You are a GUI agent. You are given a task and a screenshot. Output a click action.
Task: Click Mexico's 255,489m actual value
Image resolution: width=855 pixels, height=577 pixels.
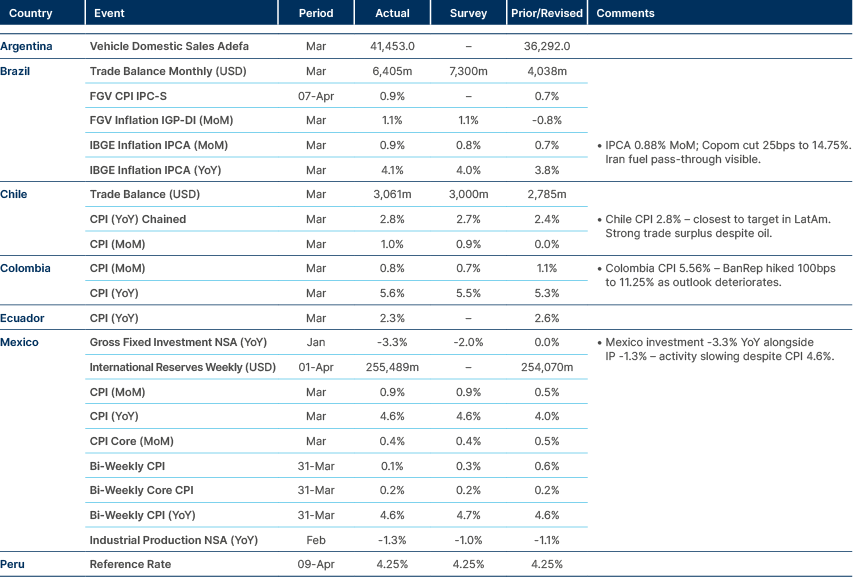pyautogui.click(x=392, y=366)
